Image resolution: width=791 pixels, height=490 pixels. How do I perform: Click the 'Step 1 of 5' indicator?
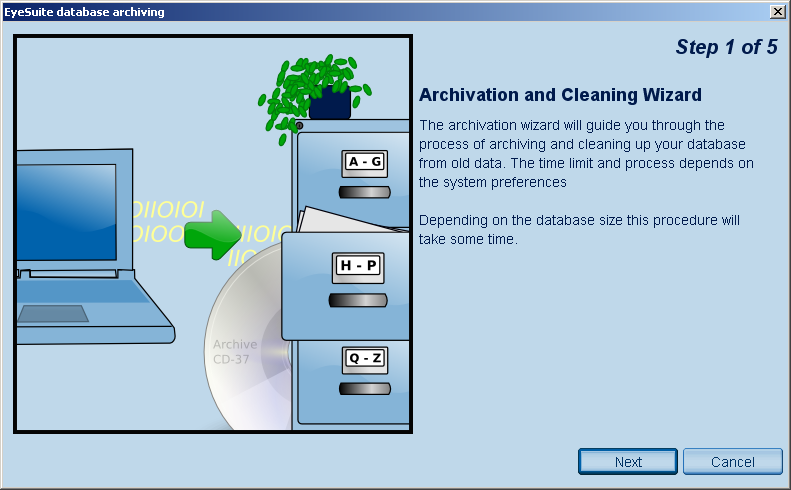(x=726, y=47)
